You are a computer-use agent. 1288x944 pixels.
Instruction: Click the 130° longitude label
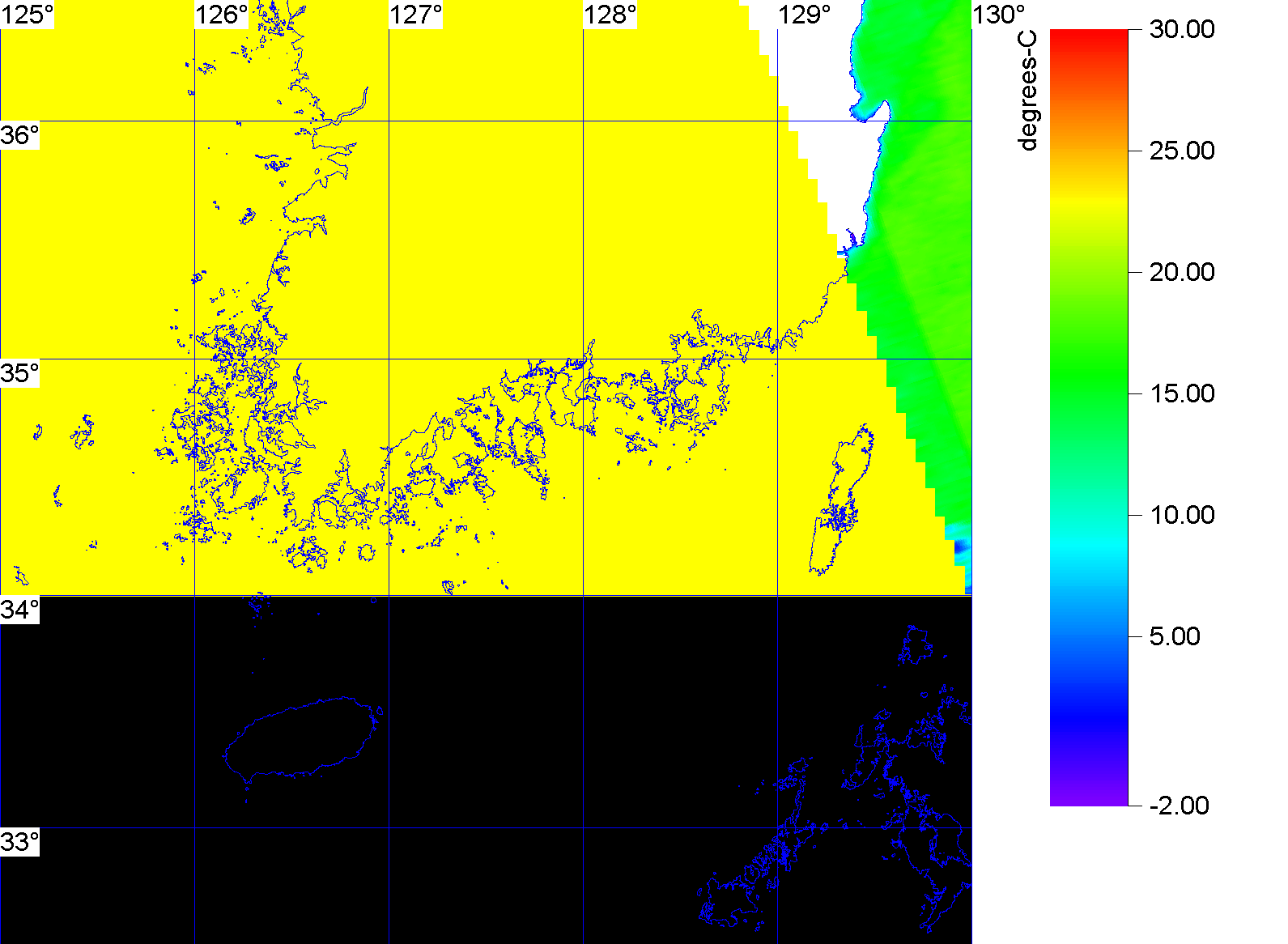[999, 15]
